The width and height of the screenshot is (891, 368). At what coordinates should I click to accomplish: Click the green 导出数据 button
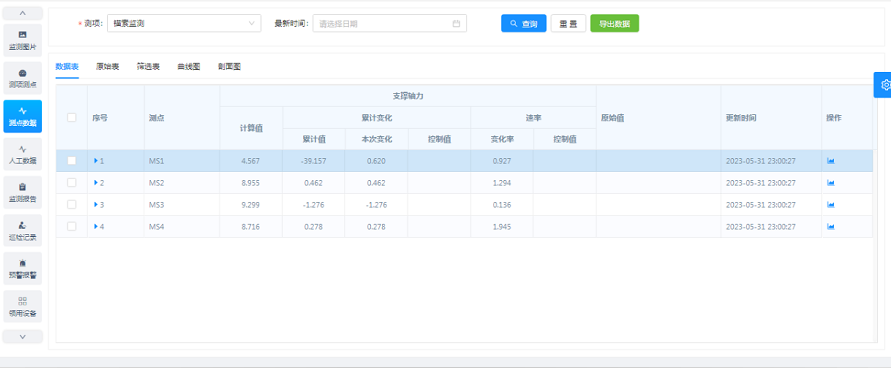[614, 23]
